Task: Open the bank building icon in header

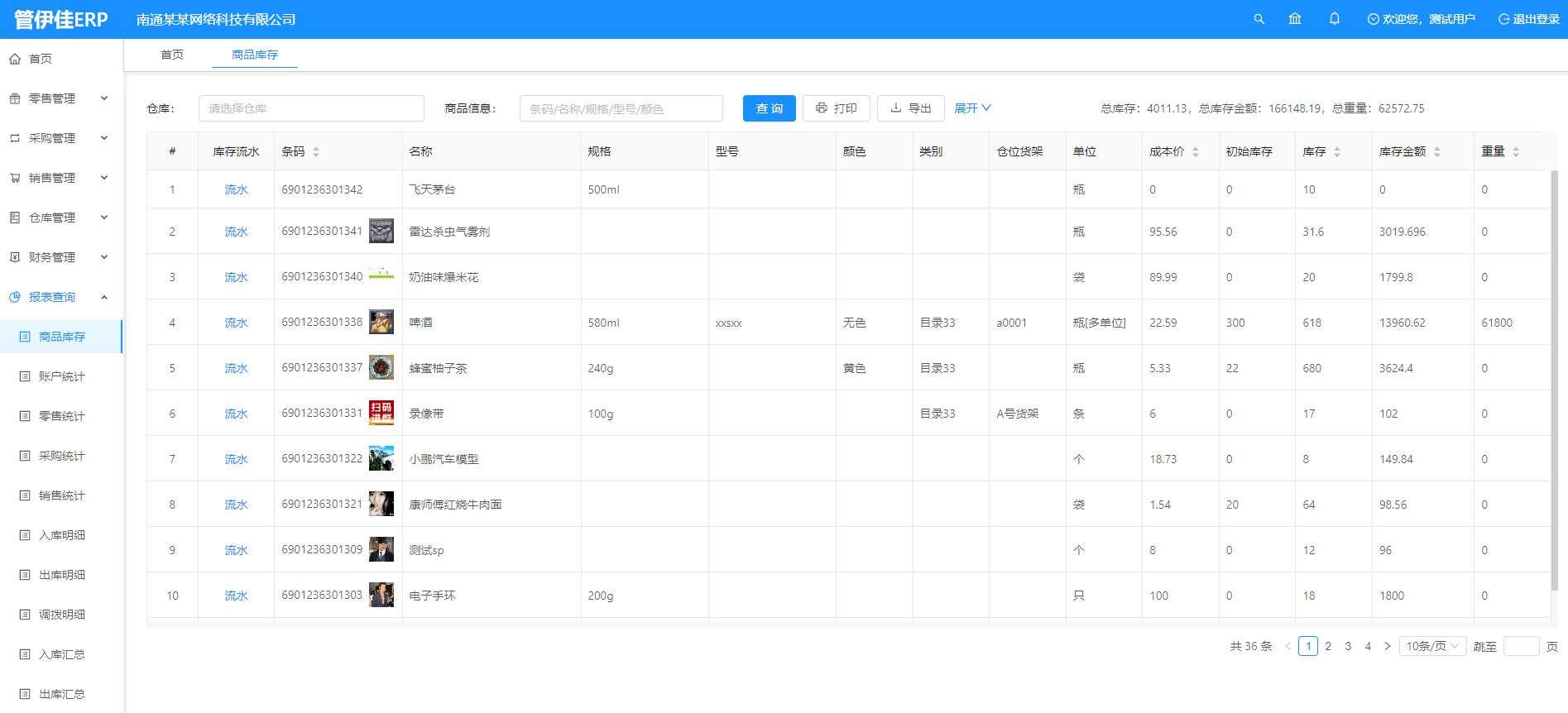Action: [x=1295, y=19]
